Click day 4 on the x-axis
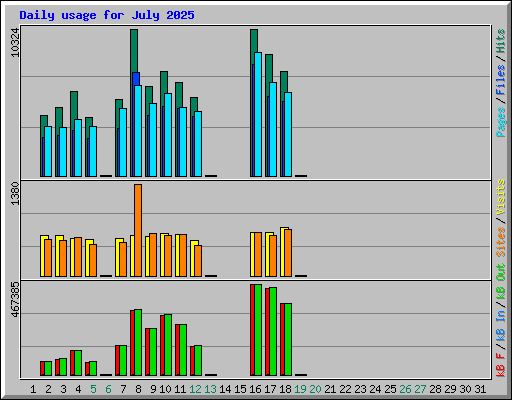Screen dimensions: 512x400 coord(78,389)
